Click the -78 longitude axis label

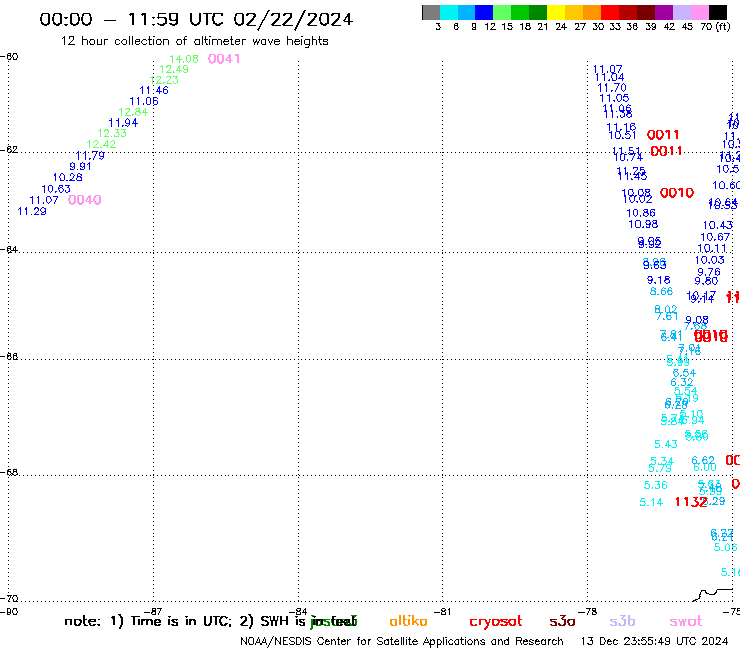(588, 612)
